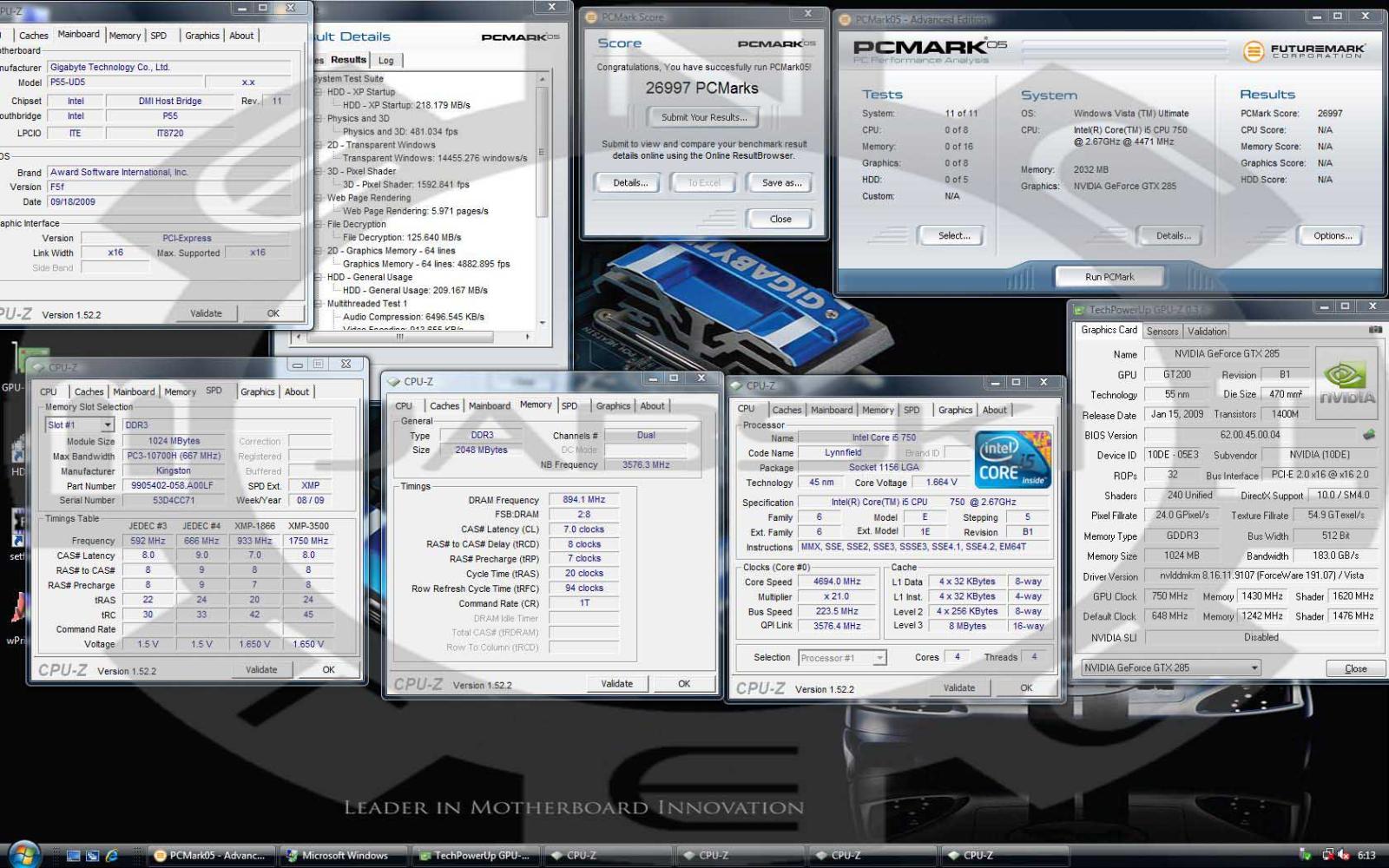1389x868 pixels.
Task: Click the TechPowerUp GPU-Z title bar icon
Action: click(x=1079, y=310)
